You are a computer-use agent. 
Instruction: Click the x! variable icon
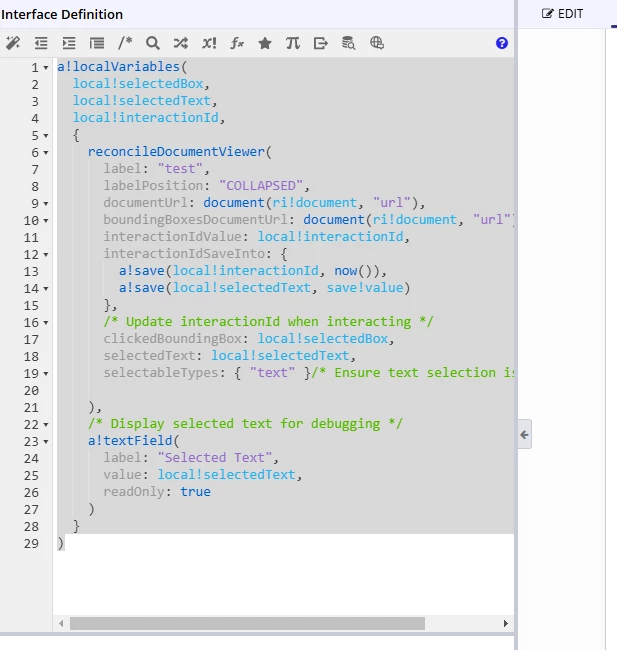(x=209, y=43)
